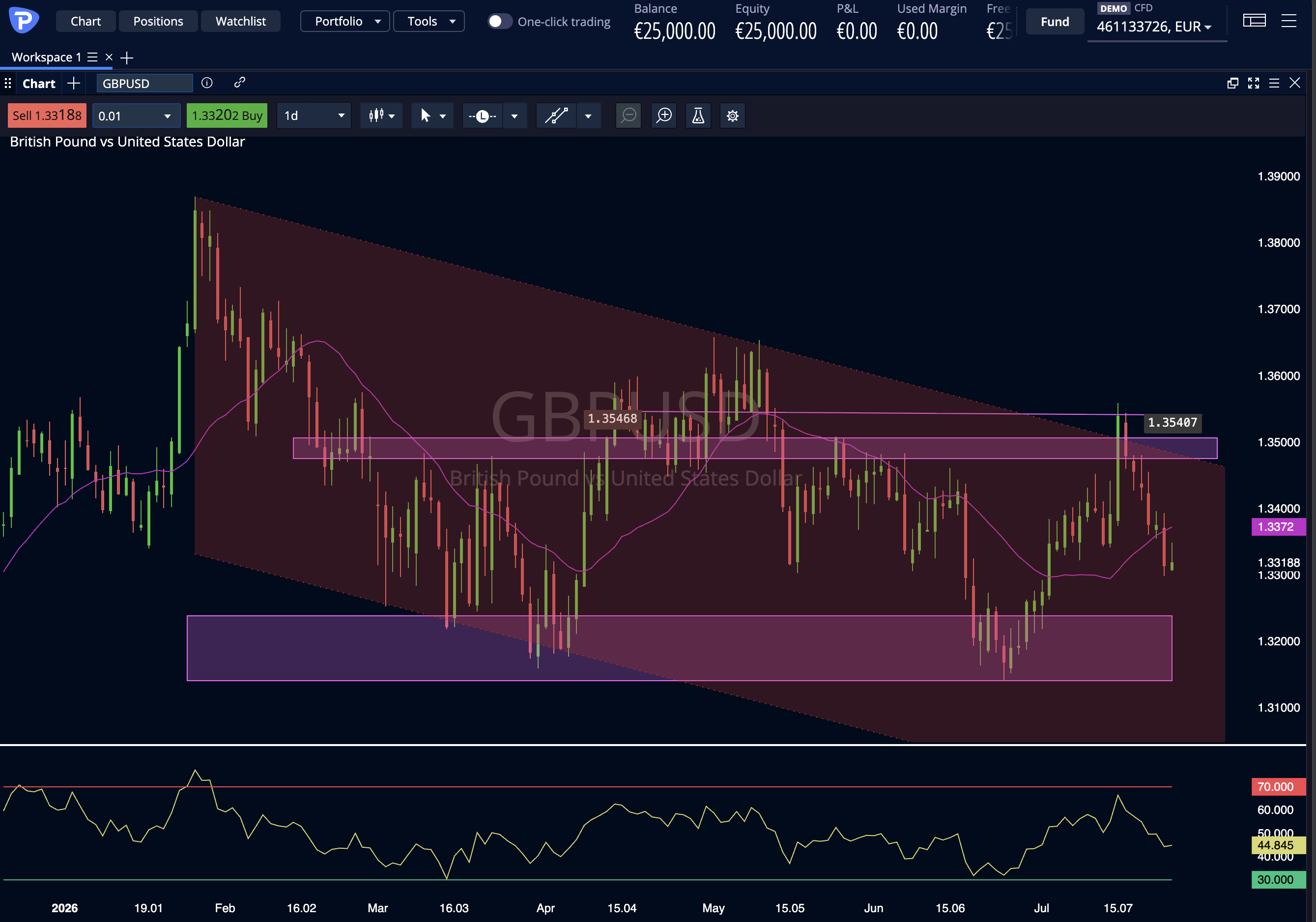Click the 1.3372 moving average price tag
1316x922 pixels.
(x=1278, y=526)
